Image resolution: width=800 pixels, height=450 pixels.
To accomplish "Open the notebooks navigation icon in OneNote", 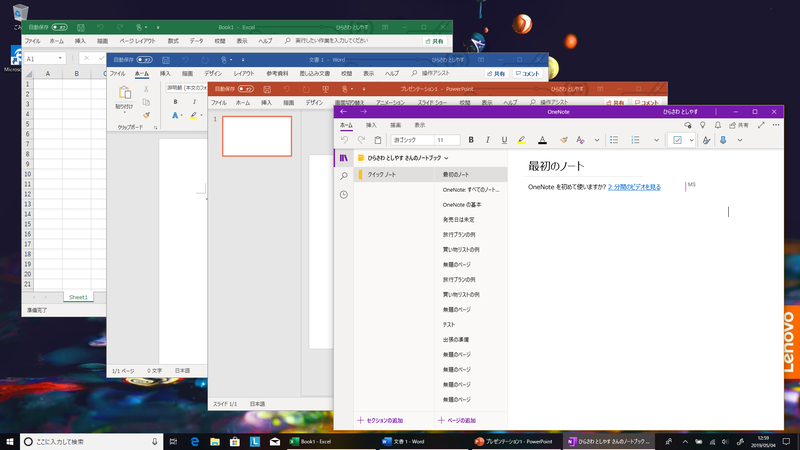I will (x=343, y=158).
